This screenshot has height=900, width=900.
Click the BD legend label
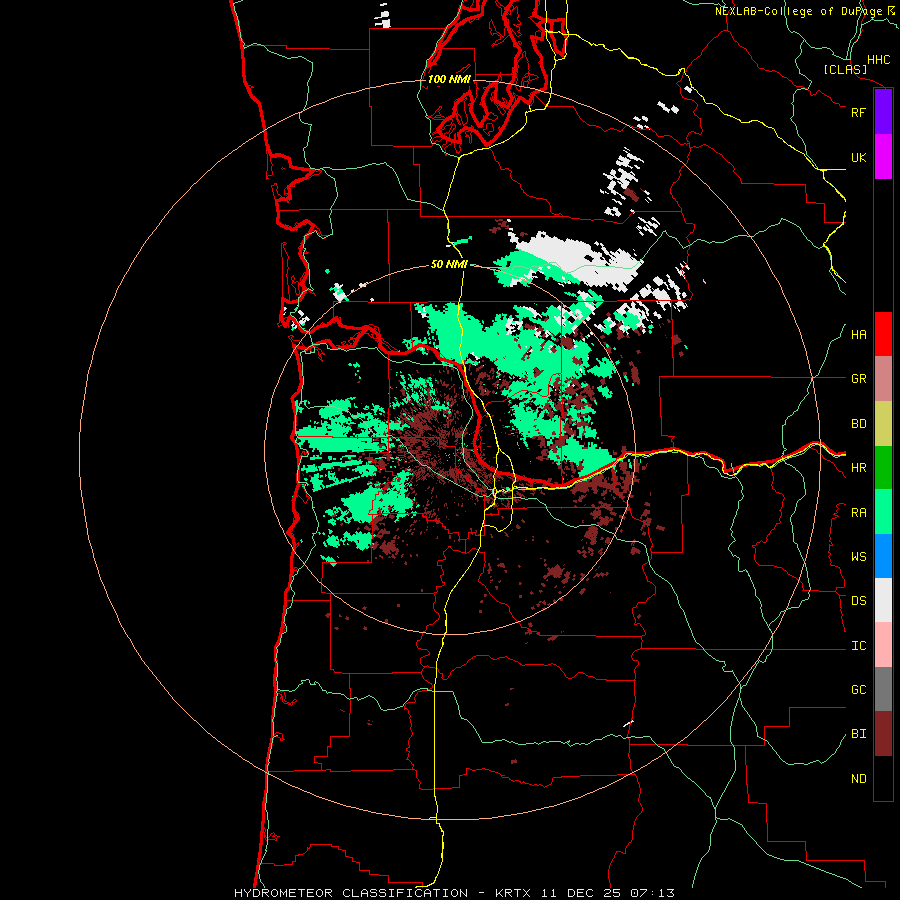coord(858,424)
